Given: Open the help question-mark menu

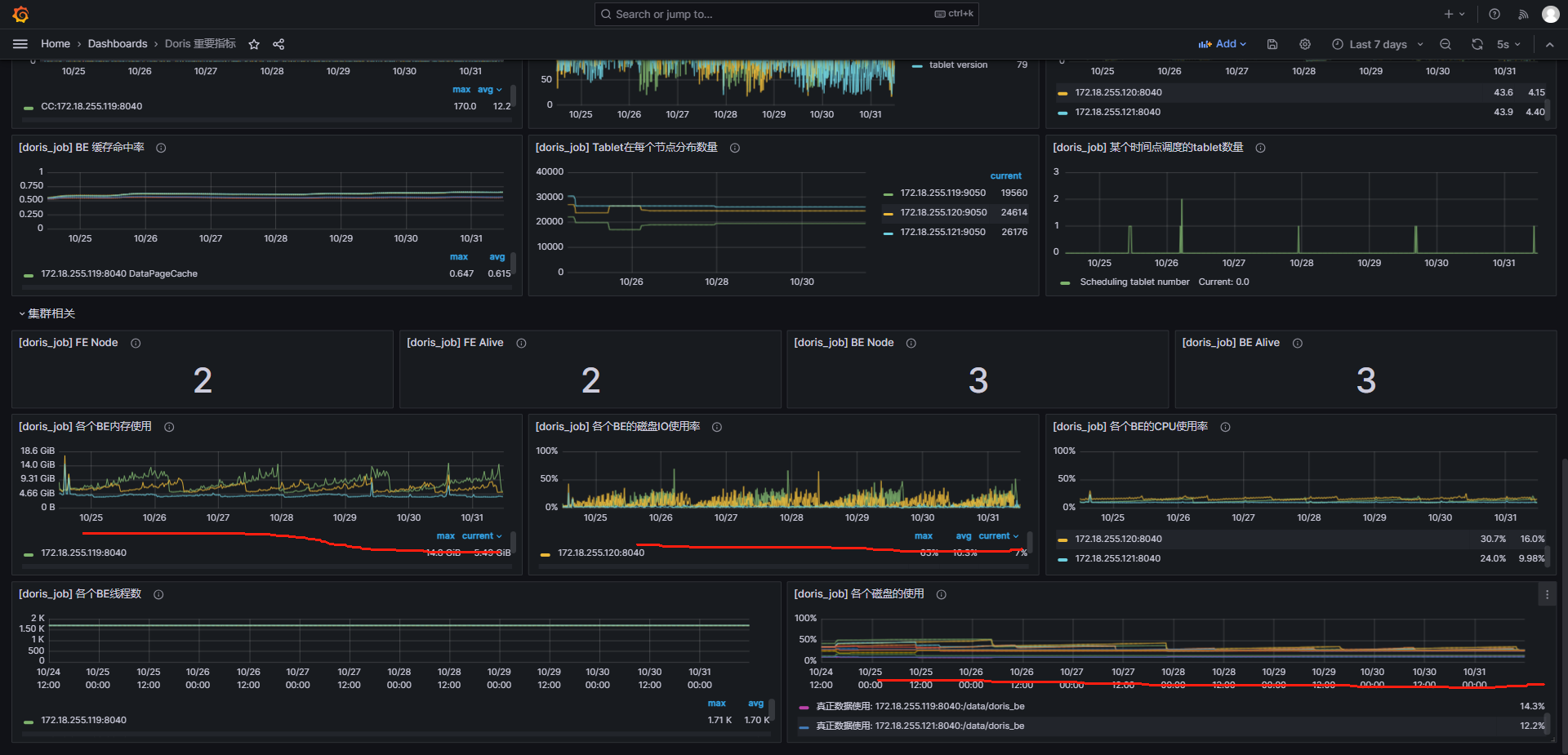Looking at the screenshot, I should [x=1494, y=14].
